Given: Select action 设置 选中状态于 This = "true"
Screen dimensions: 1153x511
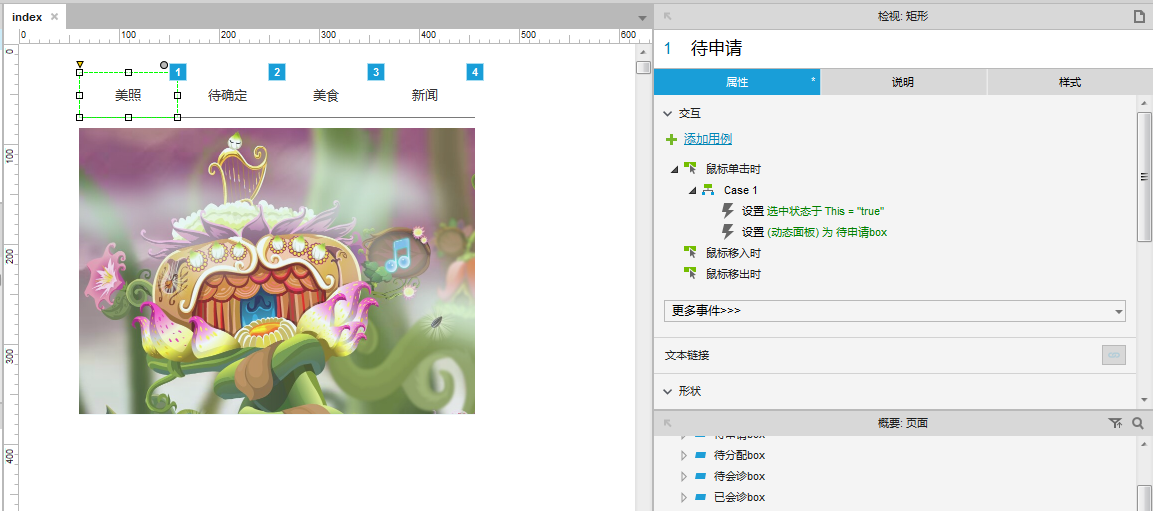Looking at the screenshot, I should [813, 211].
